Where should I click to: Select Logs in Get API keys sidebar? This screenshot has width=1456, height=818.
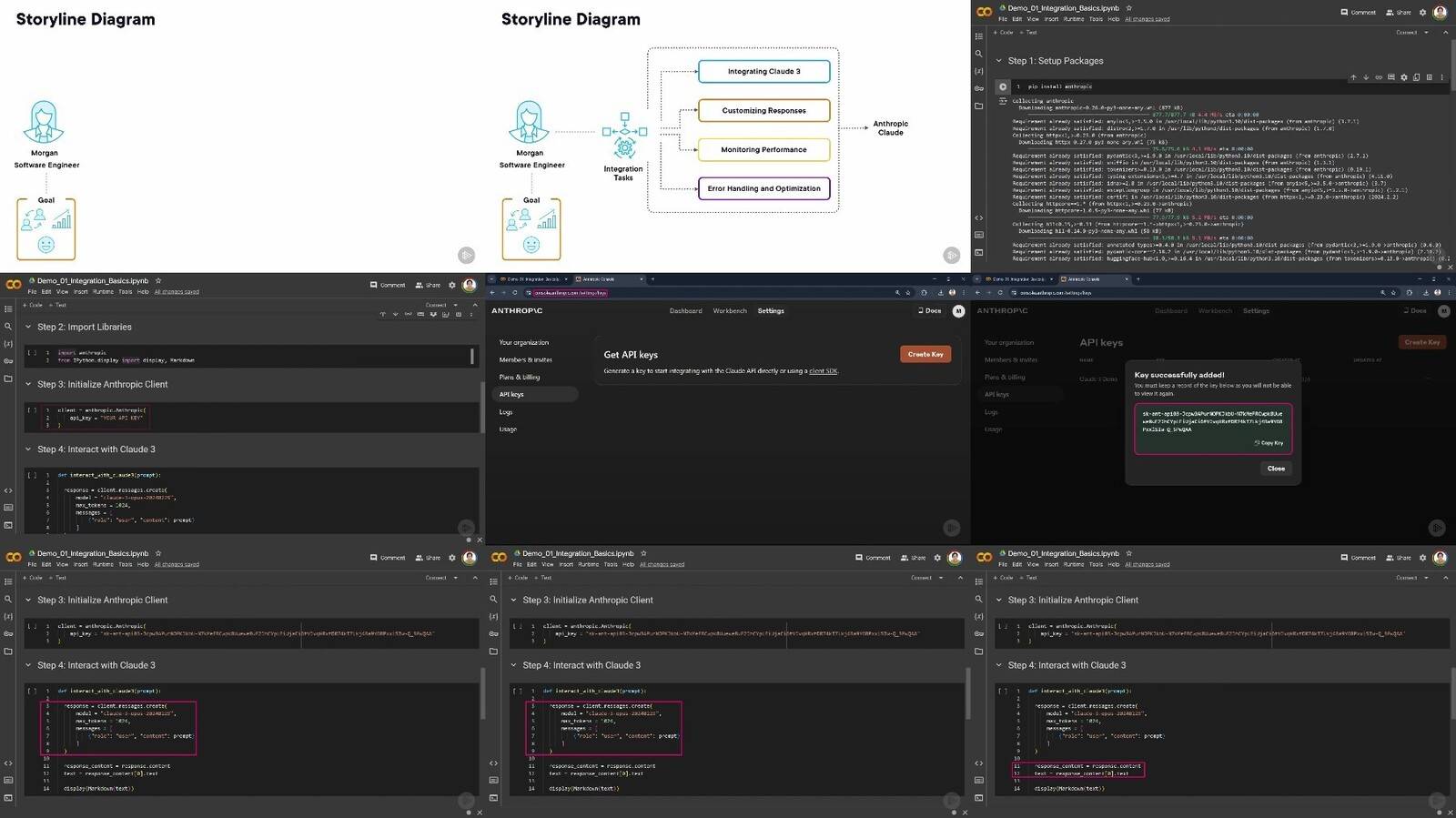click(x=506, y=412)
